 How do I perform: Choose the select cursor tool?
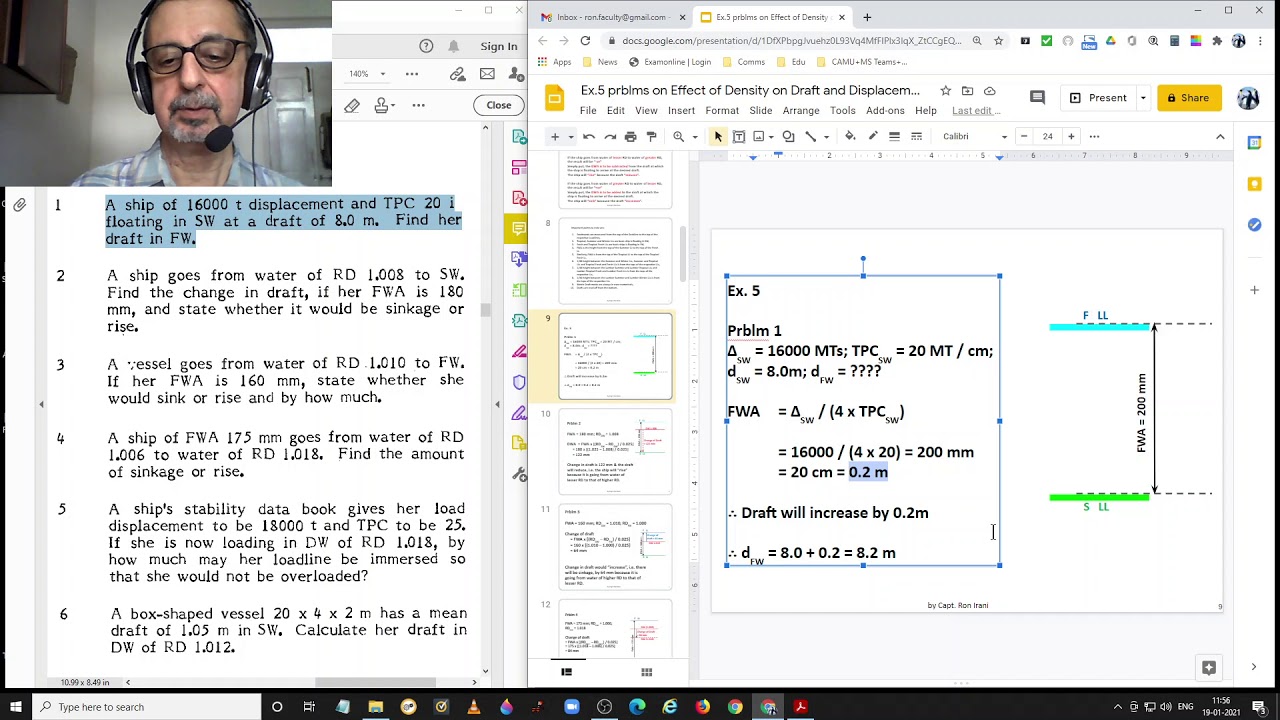718,136
